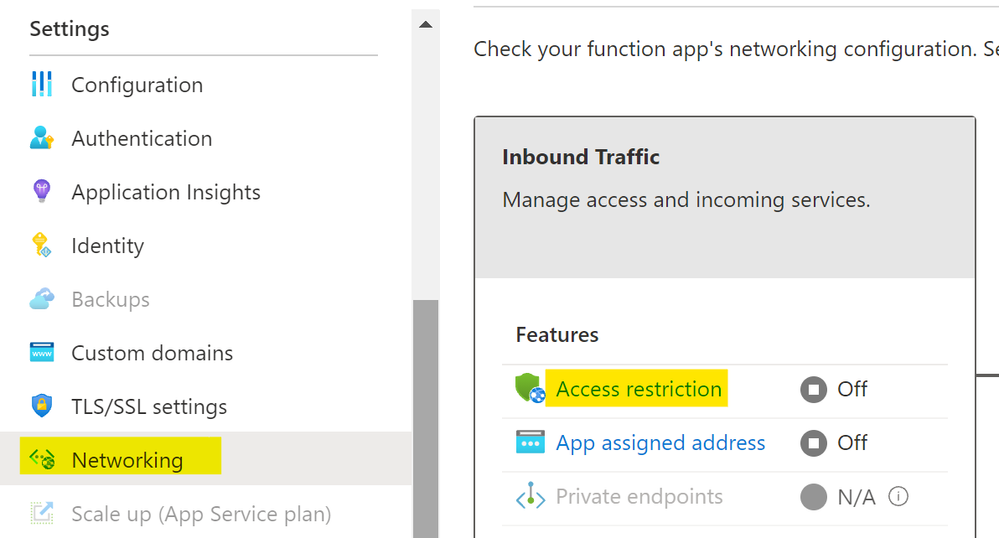Click the TLS/SSL settings shield icon
The width and height of the screenshot is (999, 538).
(x=41, y=405)
